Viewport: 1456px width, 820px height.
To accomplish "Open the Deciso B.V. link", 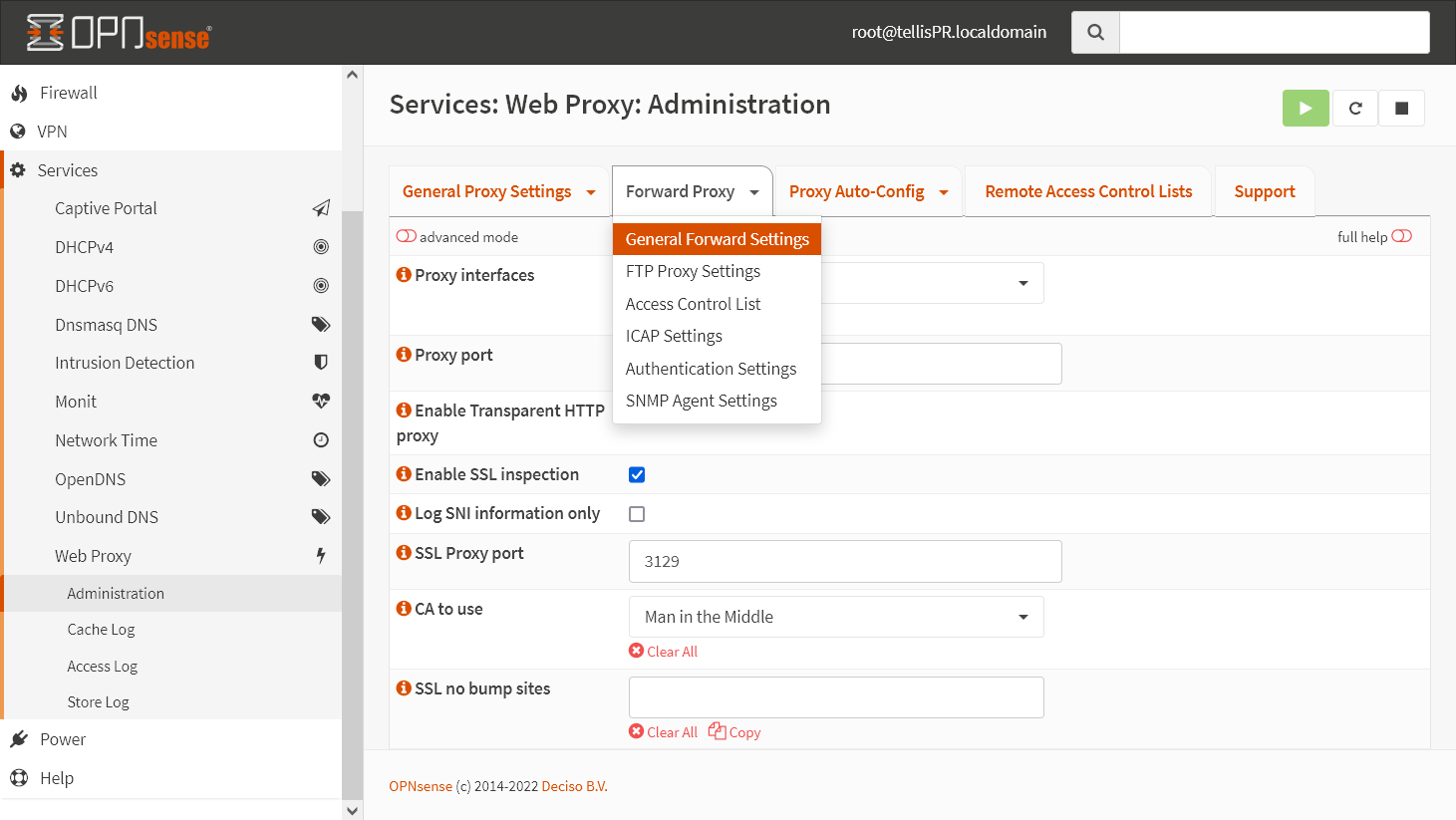I will point(574,785).
